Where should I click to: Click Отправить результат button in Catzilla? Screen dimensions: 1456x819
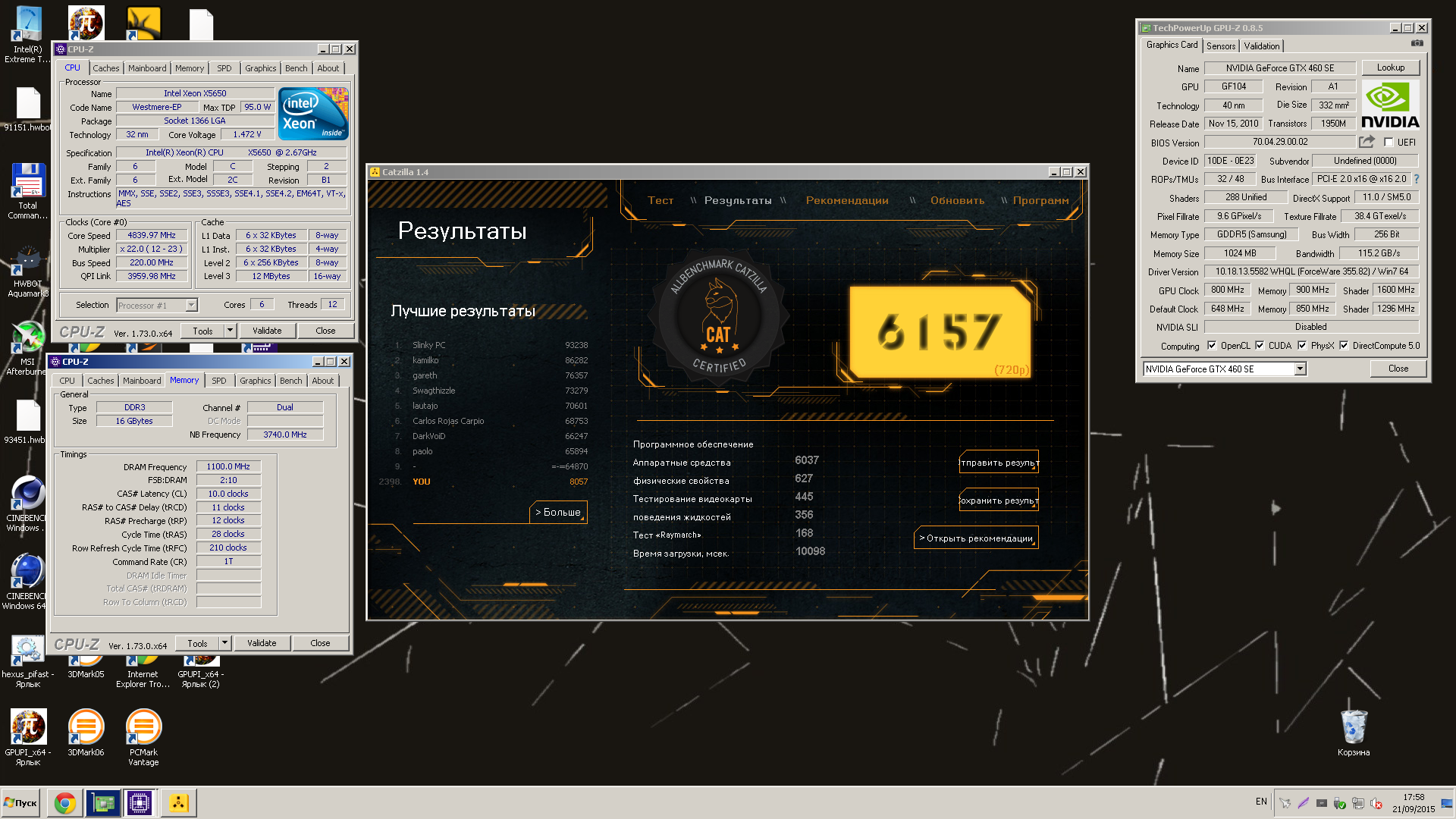999,463
